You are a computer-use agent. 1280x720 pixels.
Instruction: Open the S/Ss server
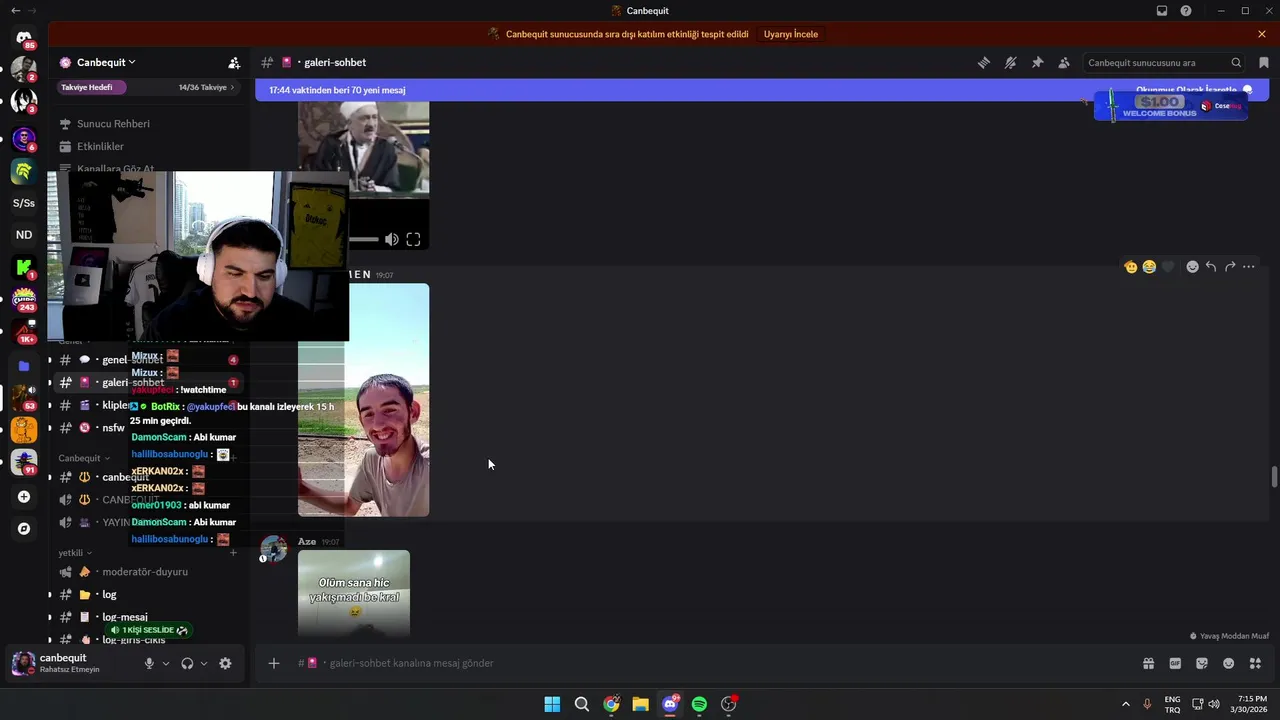(24, 203)
